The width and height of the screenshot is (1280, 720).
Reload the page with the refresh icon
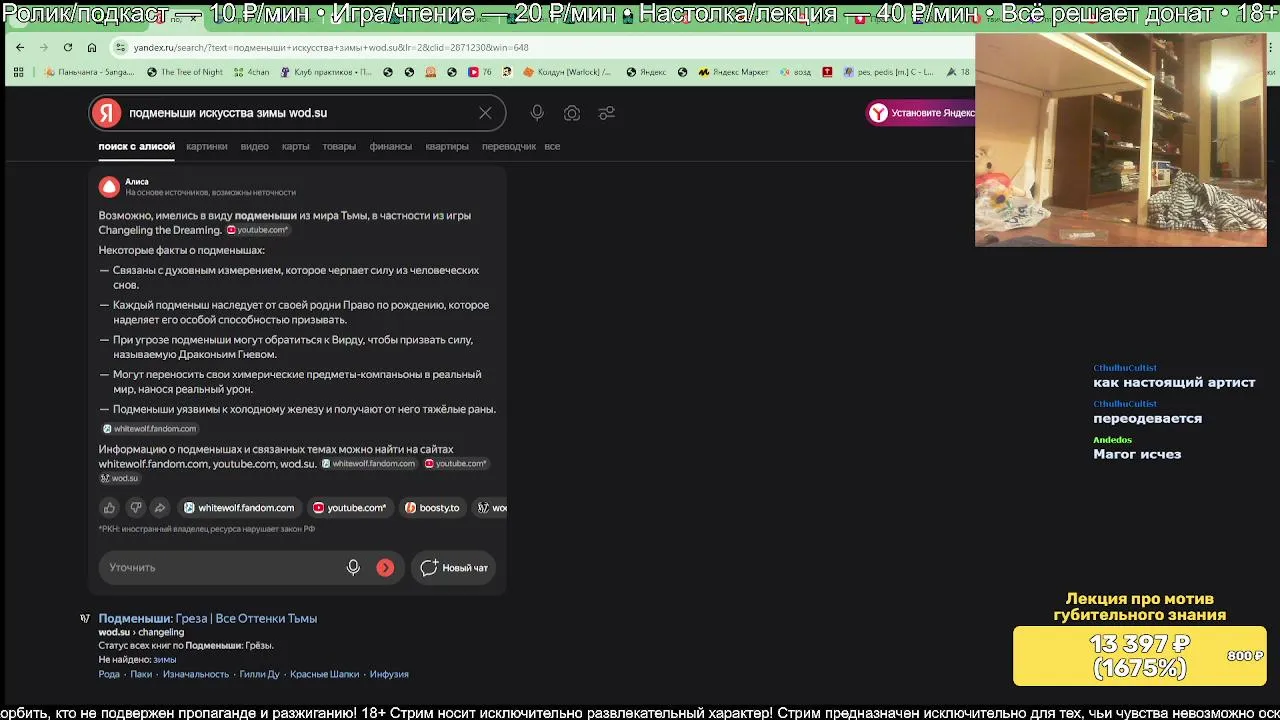tap(67, 47)
